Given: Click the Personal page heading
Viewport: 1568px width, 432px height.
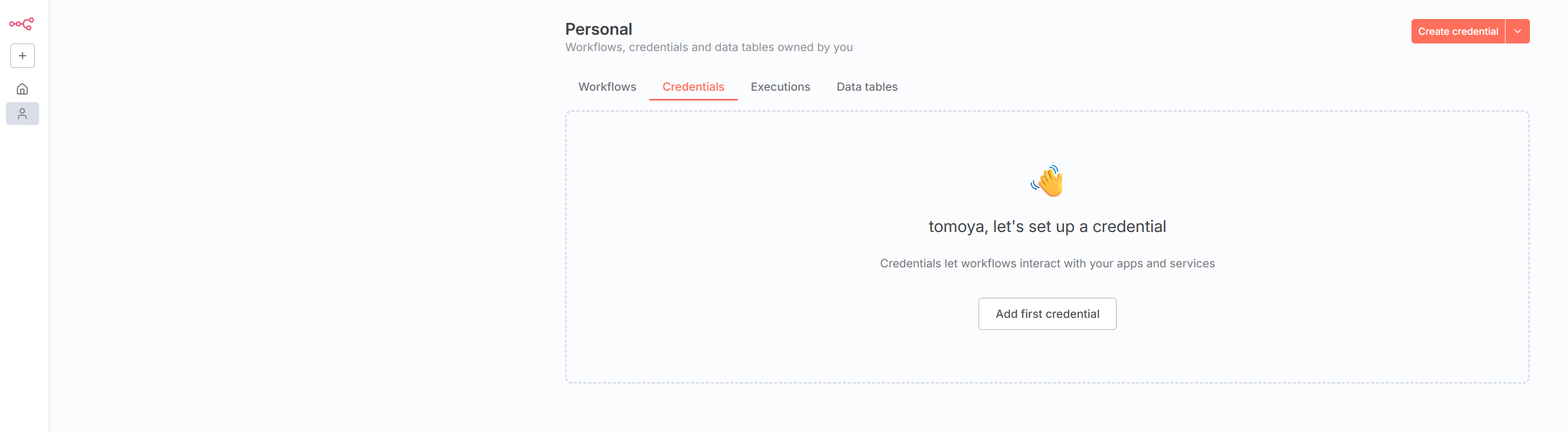Looking at the screenshot, I should [598, 29].
